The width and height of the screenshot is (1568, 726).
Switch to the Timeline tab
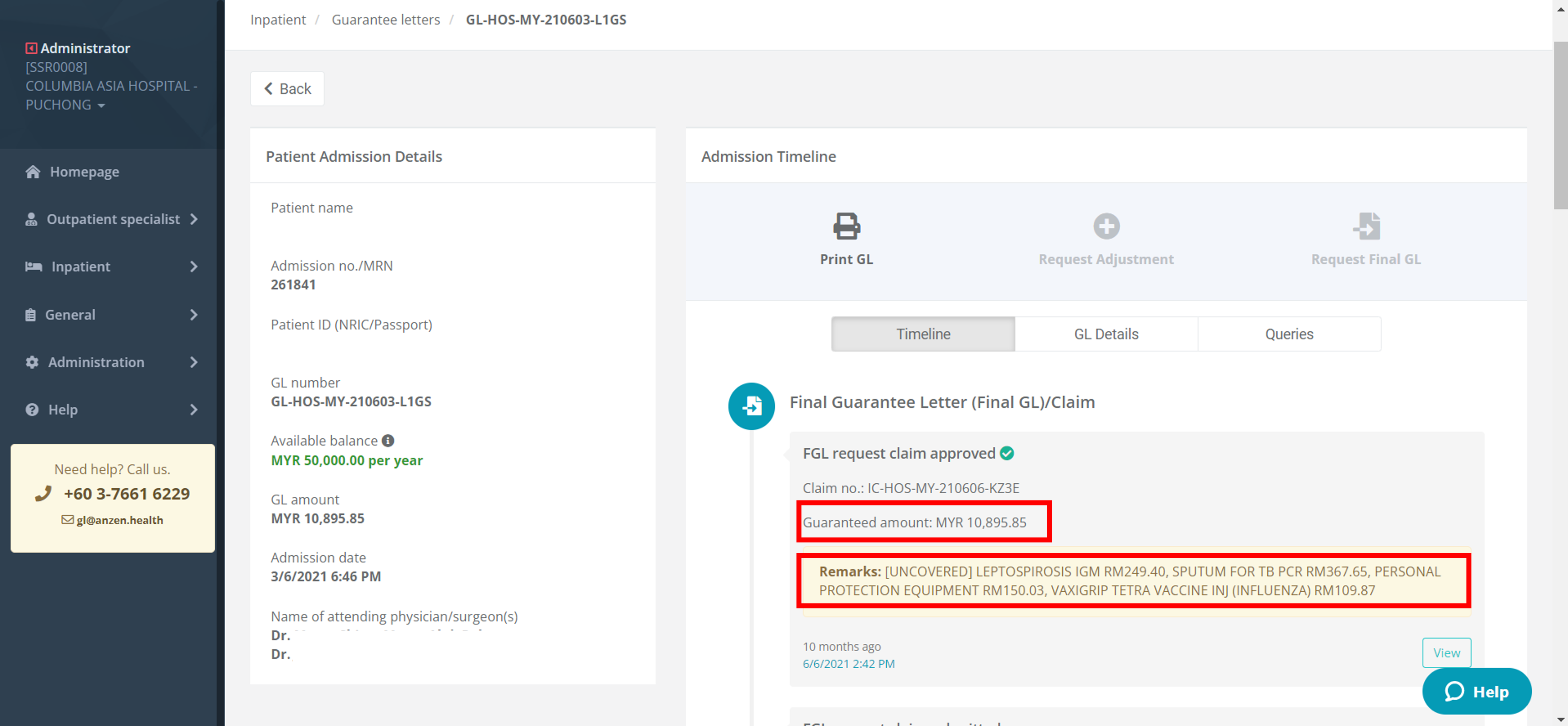(923, 334)
